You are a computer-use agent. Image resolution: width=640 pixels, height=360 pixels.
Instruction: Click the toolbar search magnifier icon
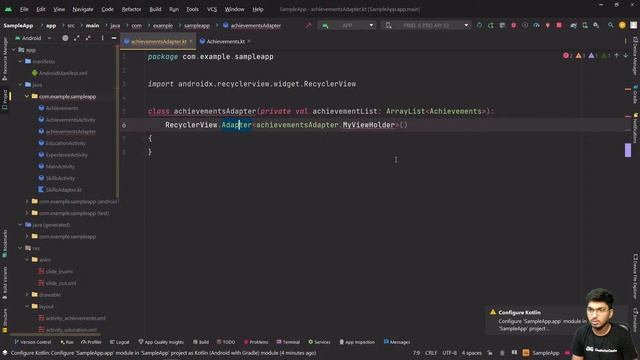(611, 25)
